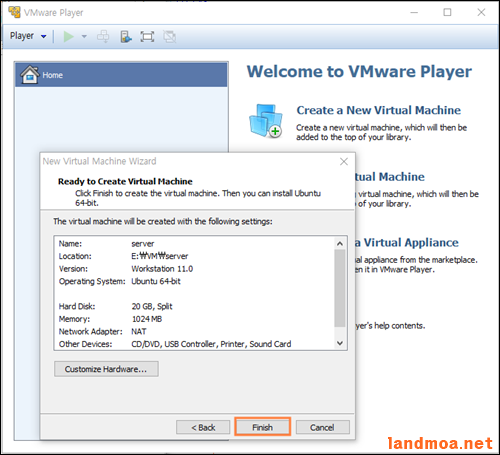500x455 pixels.
Task: Open the Create a New Virtual Machine link
Action: tap(379, 110)
